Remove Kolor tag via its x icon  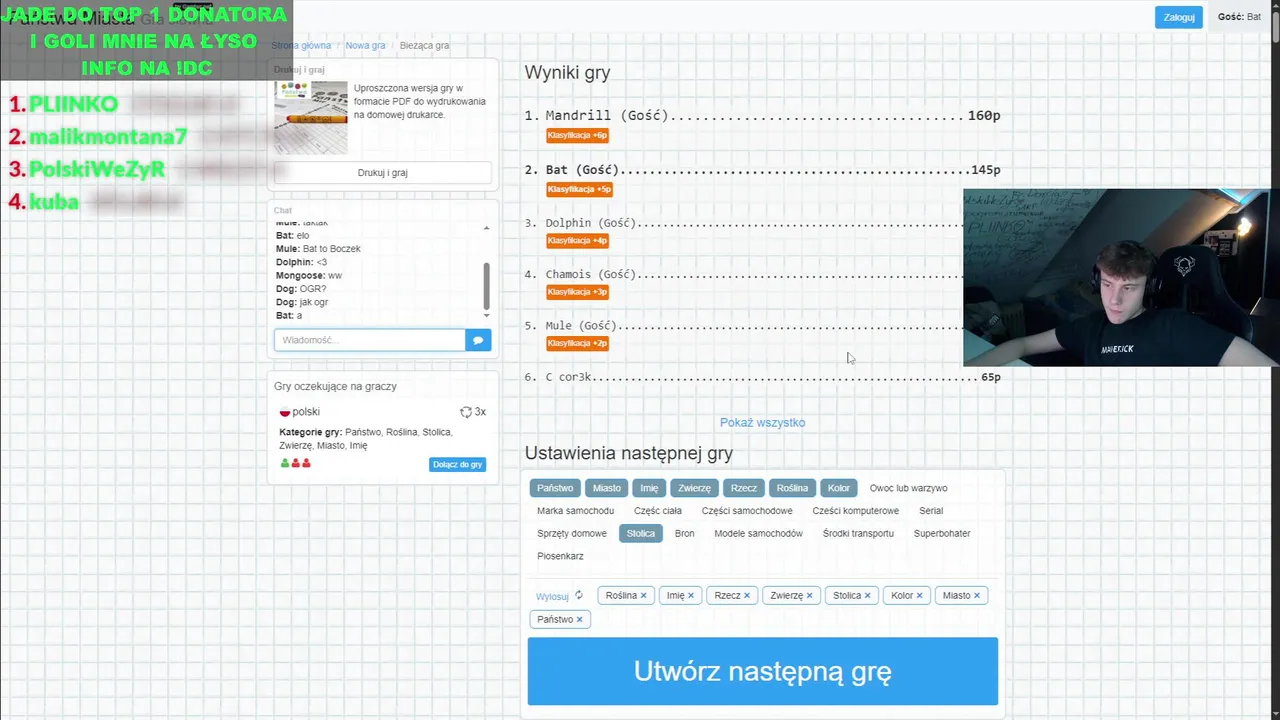(x=919, y=595)
